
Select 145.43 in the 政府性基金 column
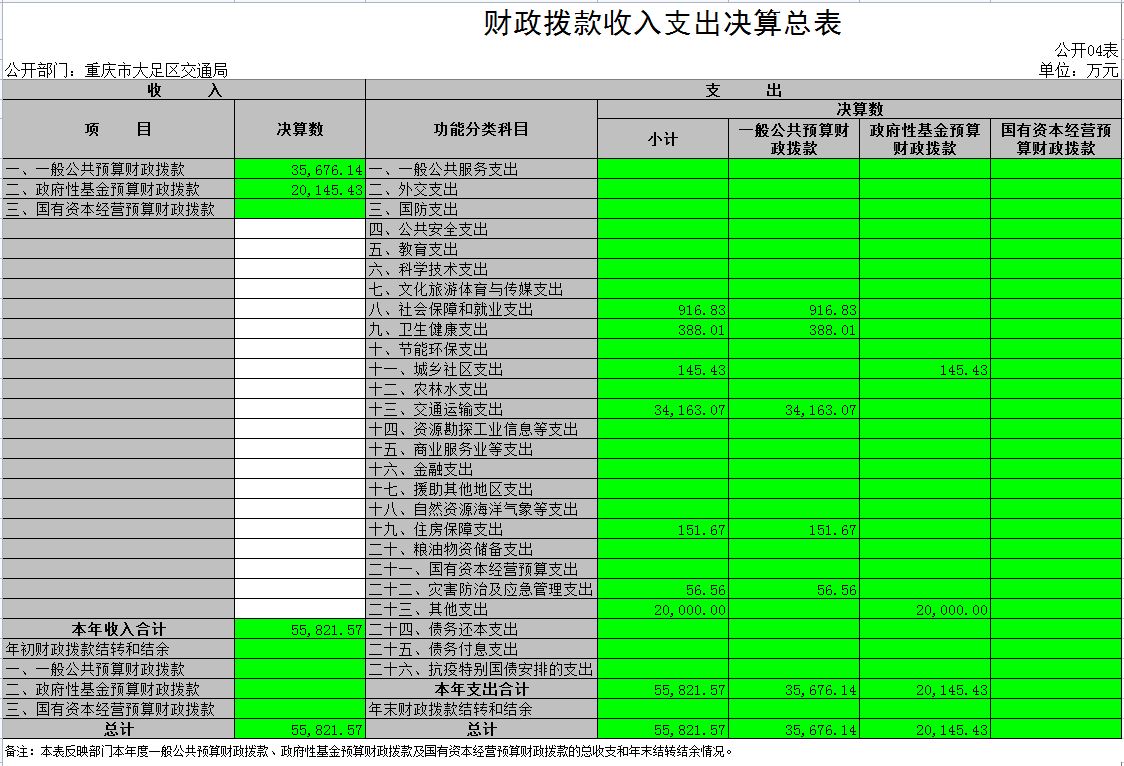pos(925,370)
